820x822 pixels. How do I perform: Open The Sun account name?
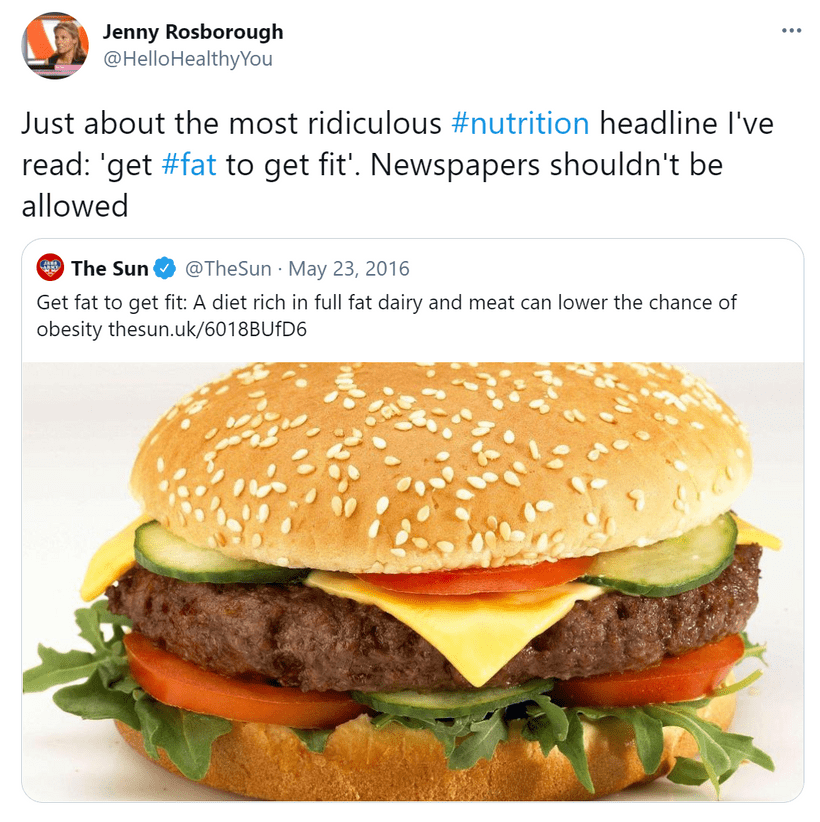pos(110,268)
